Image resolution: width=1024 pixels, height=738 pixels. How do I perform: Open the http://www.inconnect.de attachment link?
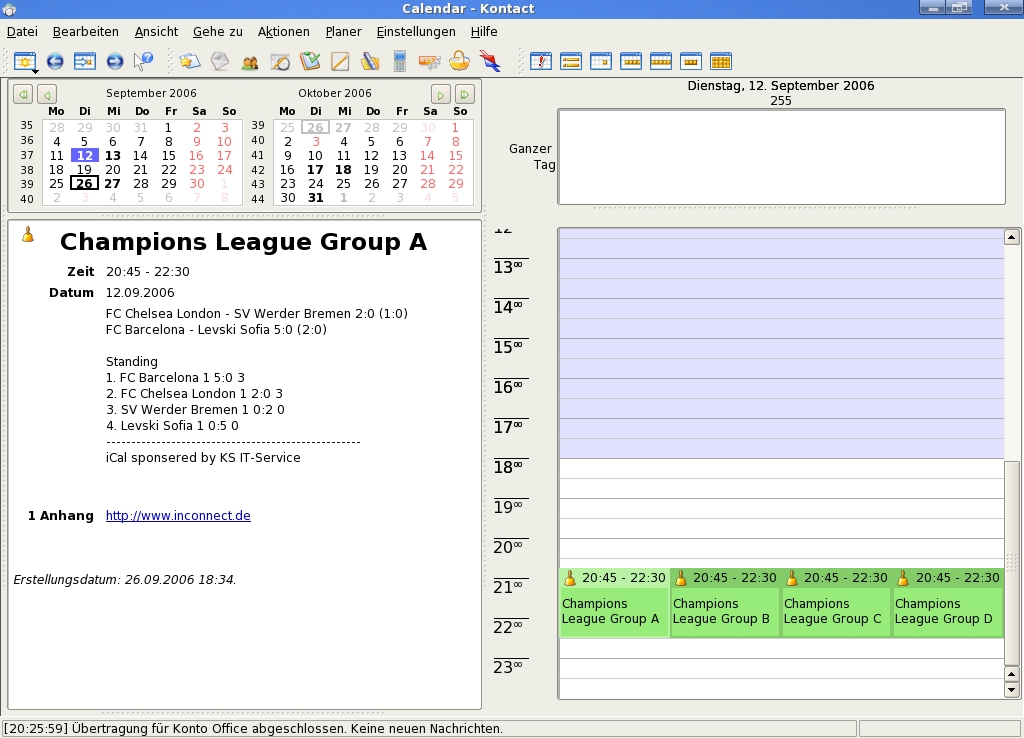tap(178, 515)
